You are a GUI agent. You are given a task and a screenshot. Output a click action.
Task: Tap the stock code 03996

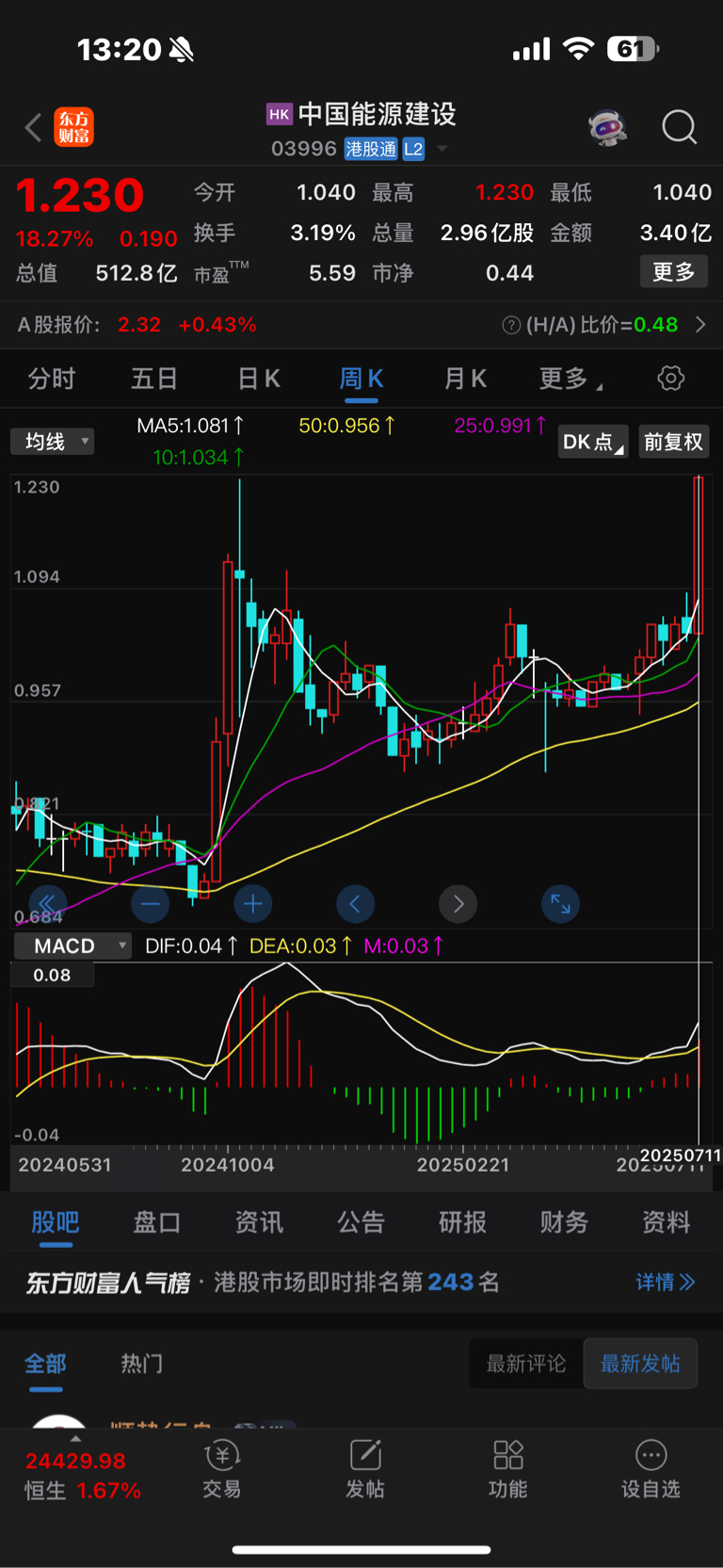pos(303,149)
